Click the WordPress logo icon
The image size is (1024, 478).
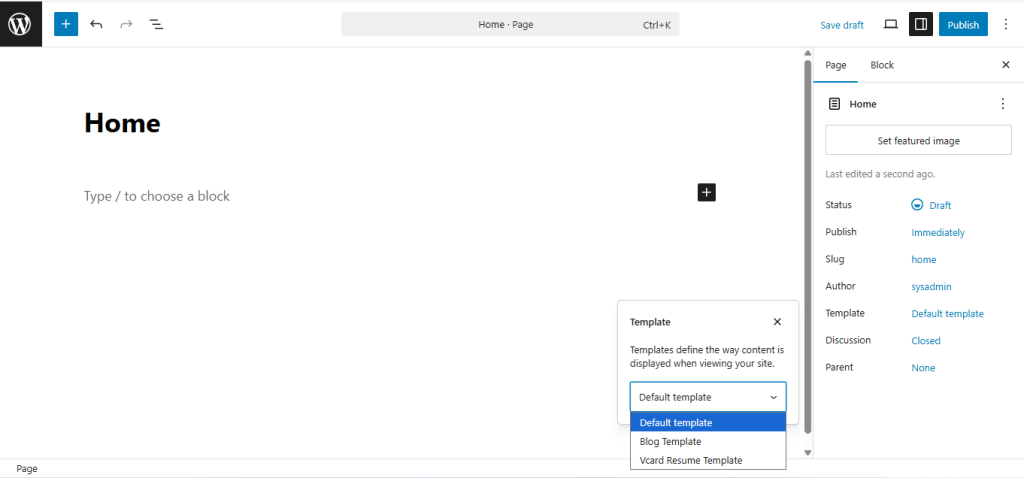pos(21,24)
